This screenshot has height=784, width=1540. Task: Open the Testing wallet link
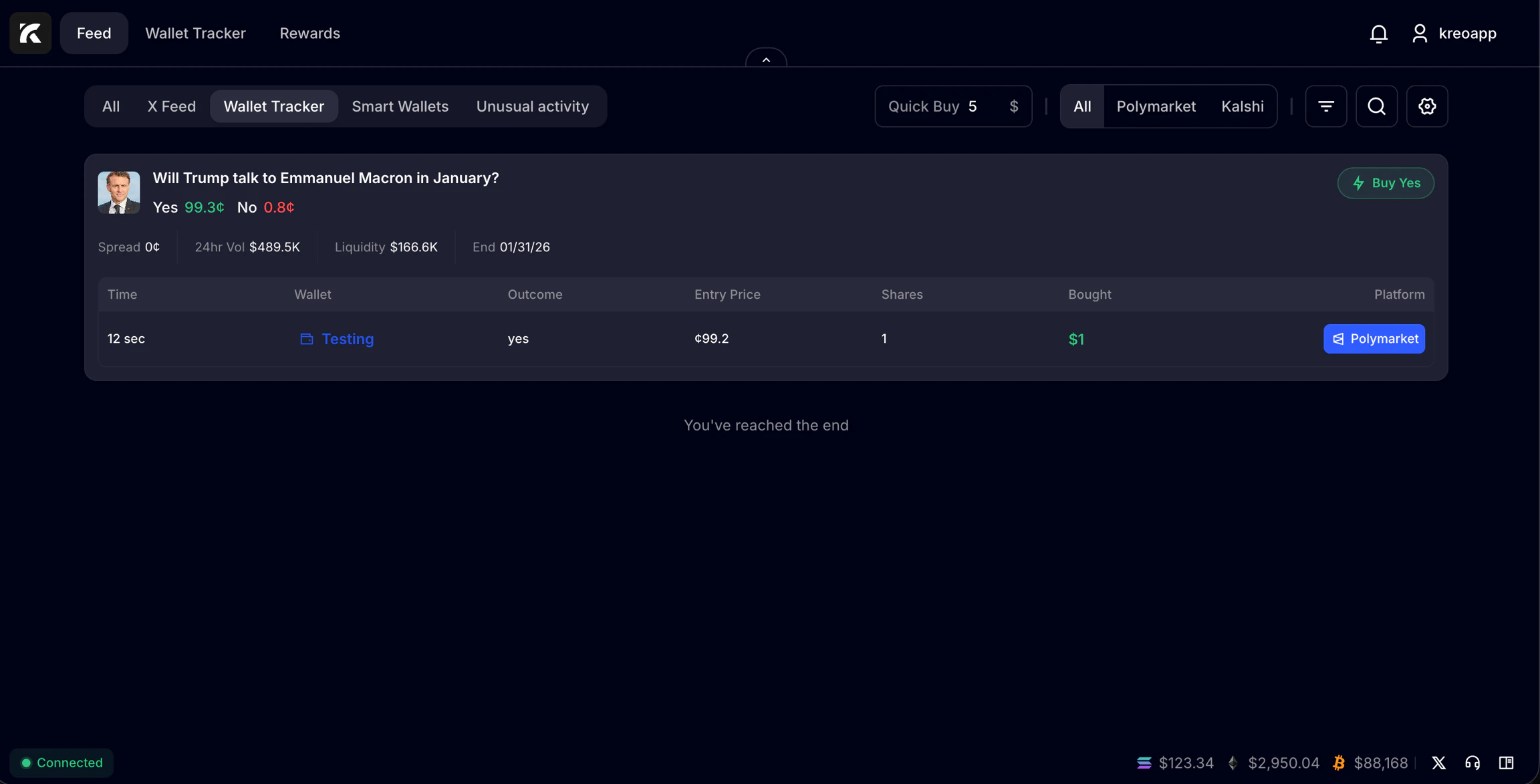point(347,339)
